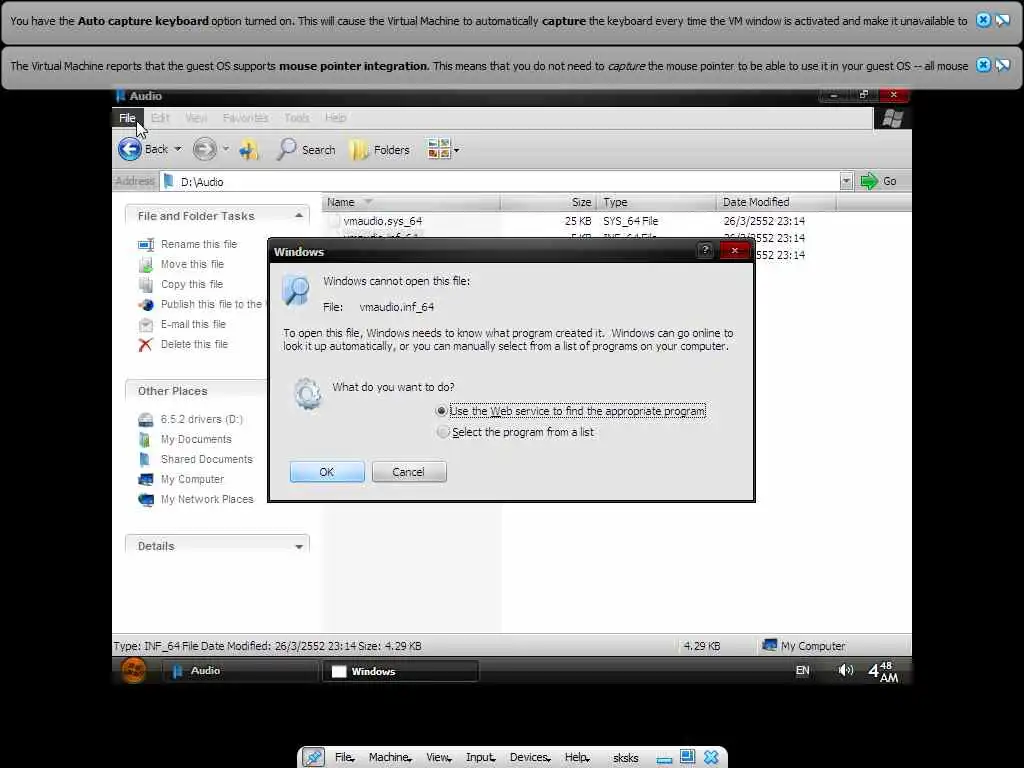Click the taskbar clock
1024x768 pixels.
[883, 671]
